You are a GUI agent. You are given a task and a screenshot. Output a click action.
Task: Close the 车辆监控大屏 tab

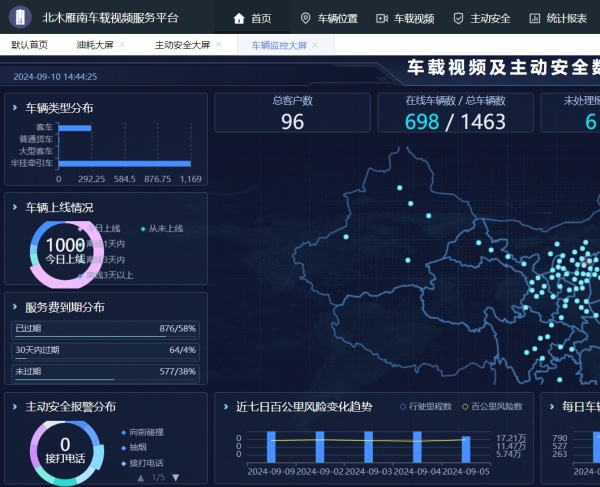click(x=315, y=45)
